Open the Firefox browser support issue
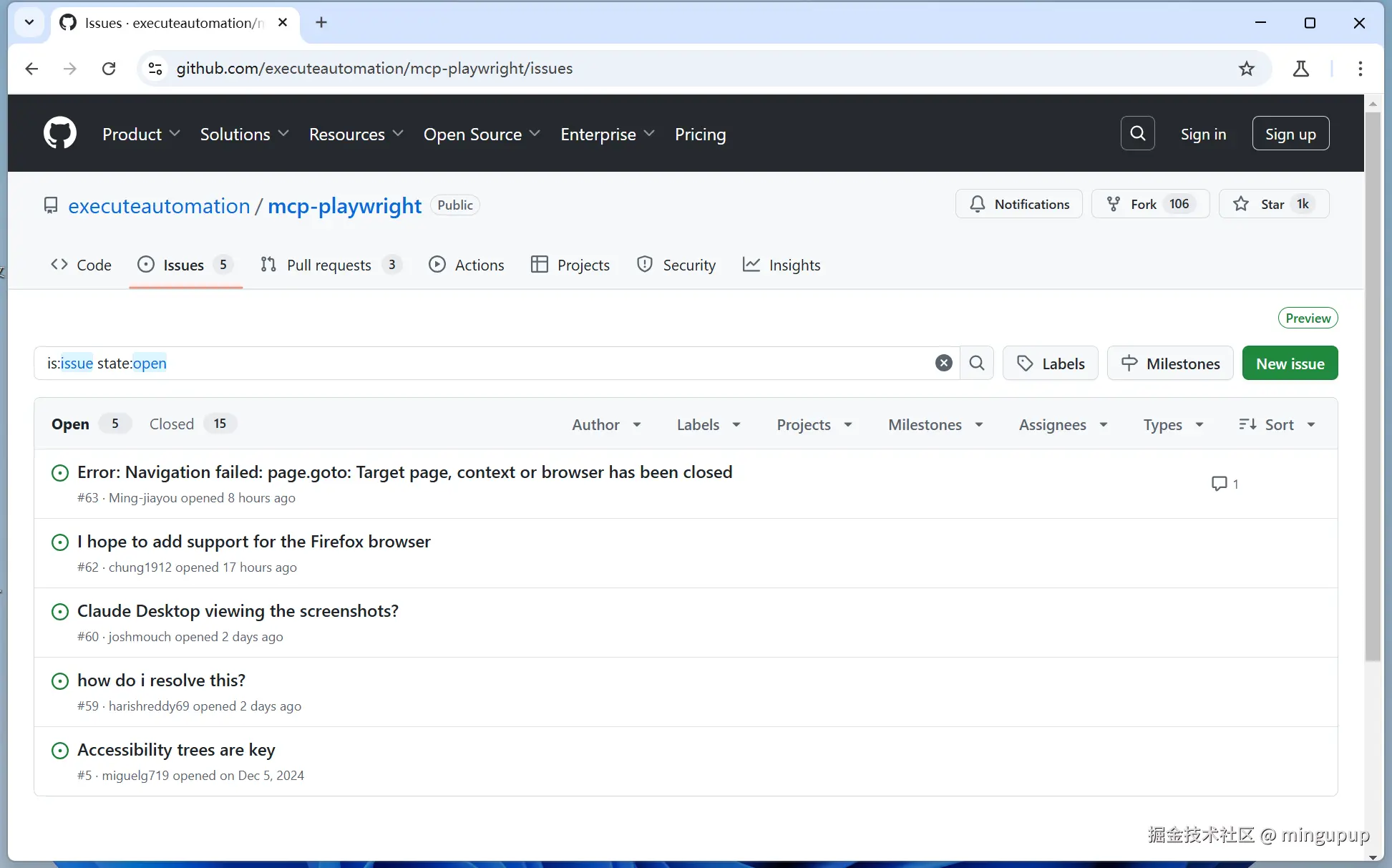1392x868 pixels. click(x=253, y=542)
